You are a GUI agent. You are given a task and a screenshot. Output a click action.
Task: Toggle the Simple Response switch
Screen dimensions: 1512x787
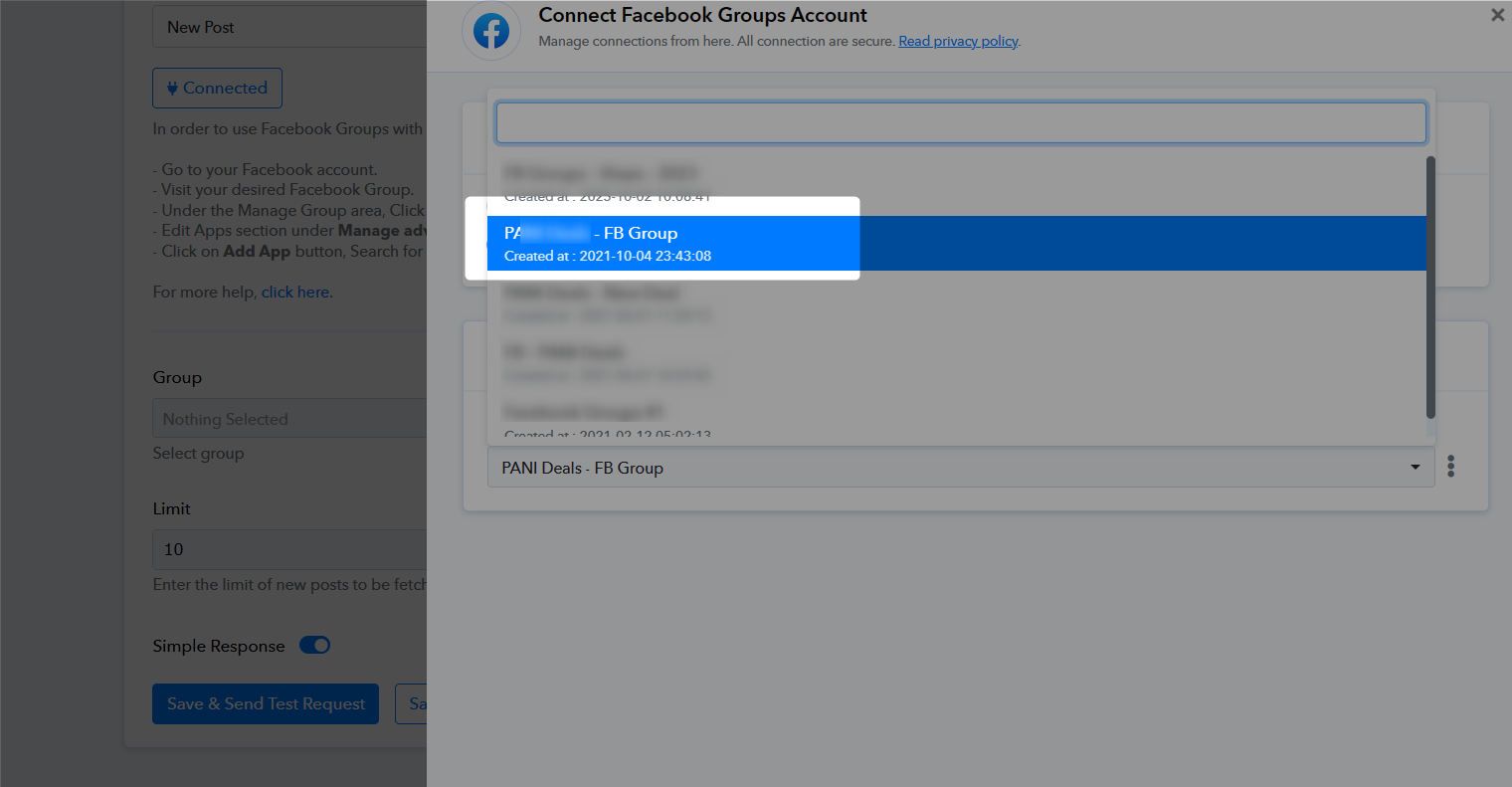pyautogui.click(x=315, y=646)
